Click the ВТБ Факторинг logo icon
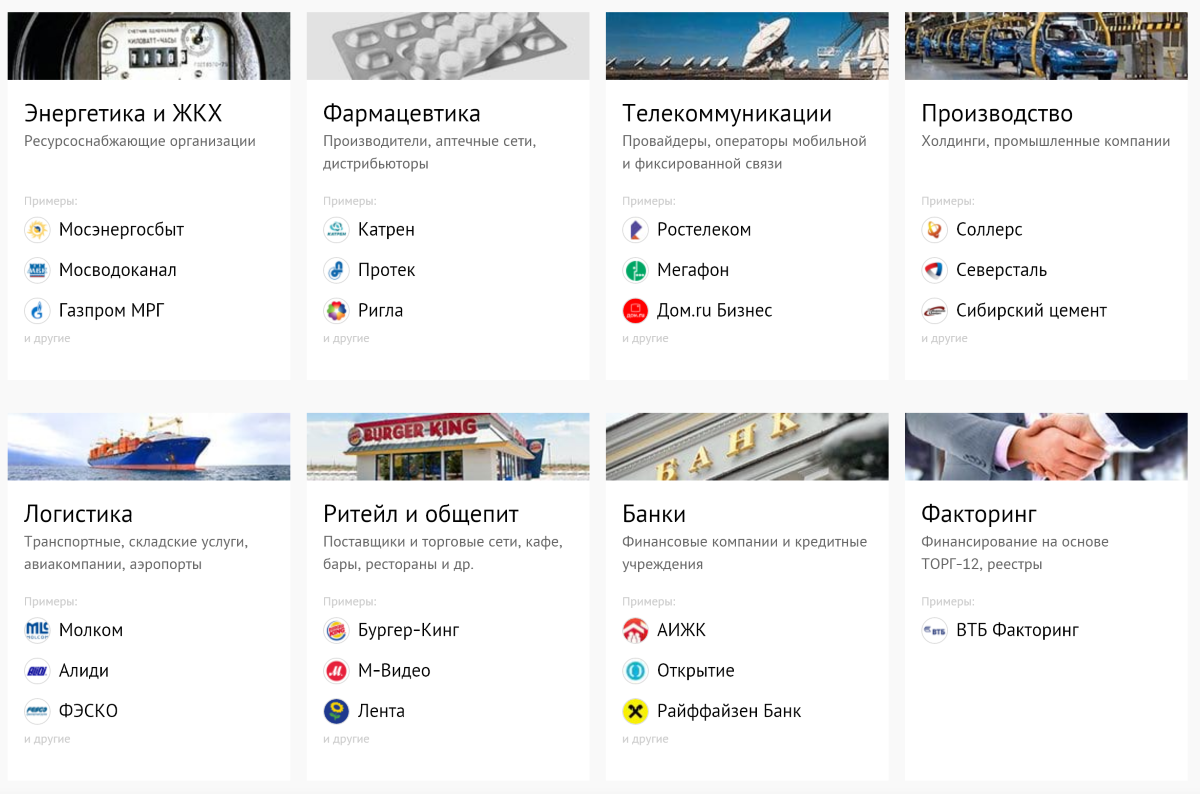The height and width of the screenshot is (794, 1200). pyautogui.click(x=934, y=631)
